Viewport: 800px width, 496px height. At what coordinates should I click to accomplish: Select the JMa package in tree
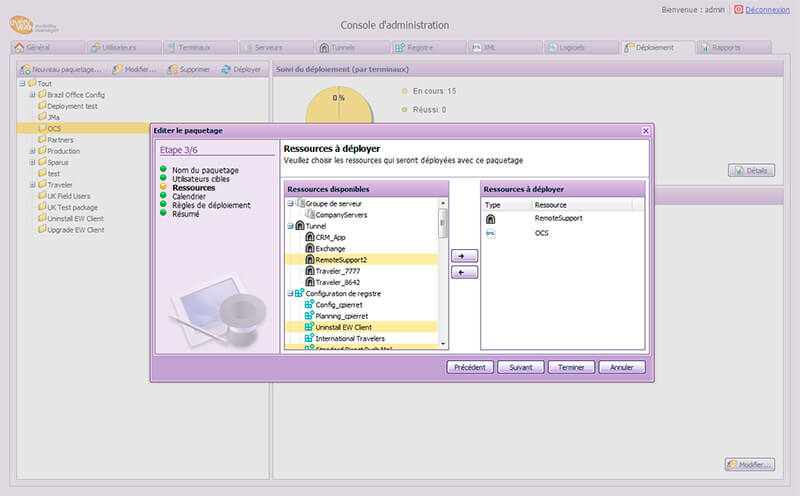tap(54, 117)
